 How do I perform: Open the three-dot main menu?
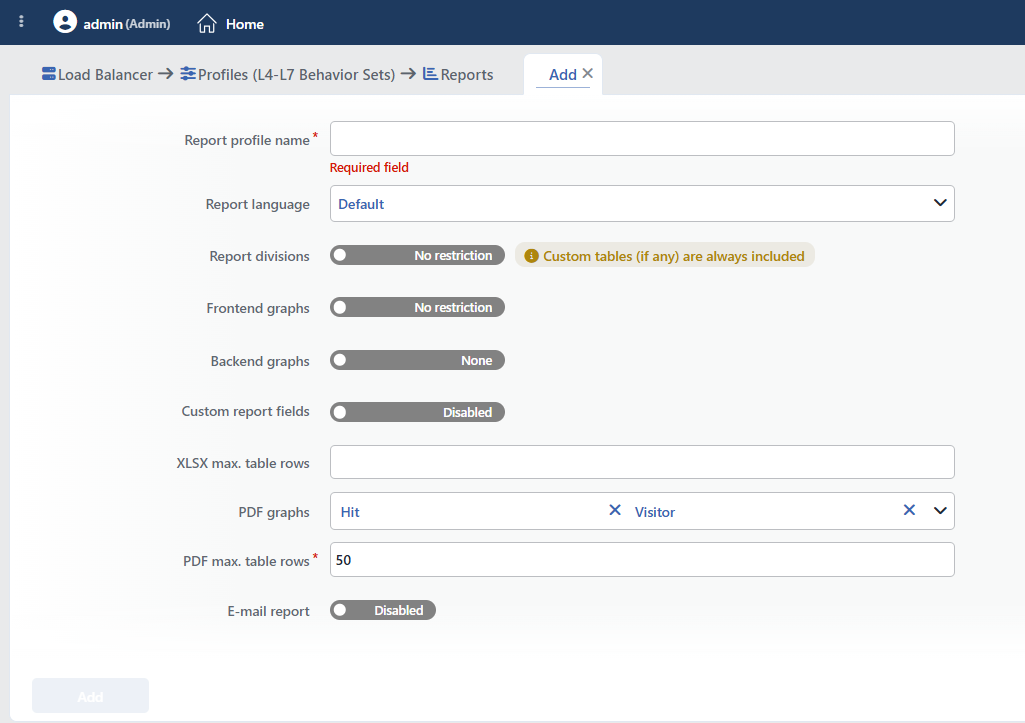click(x=22, y=22)
